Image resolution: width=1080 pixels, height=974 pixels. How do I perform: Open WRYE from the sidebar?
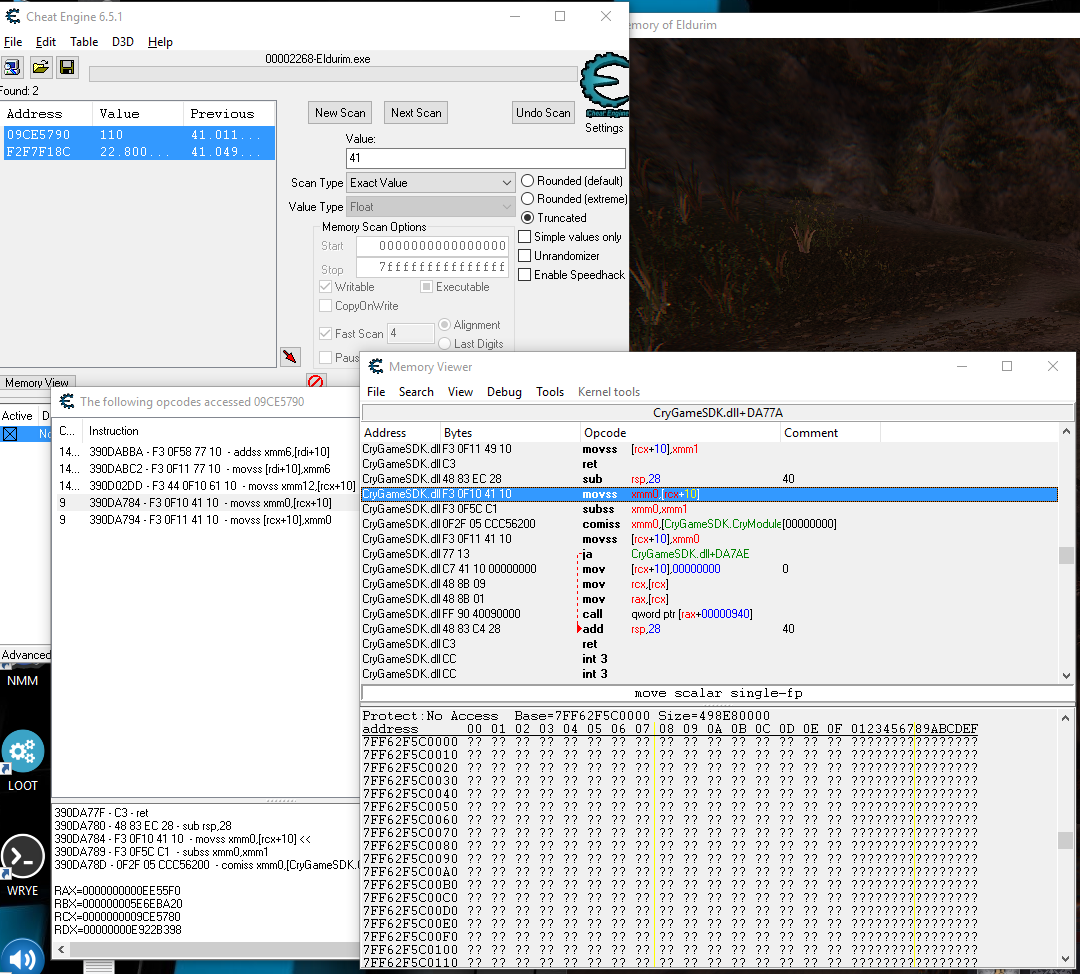(22, 856)
